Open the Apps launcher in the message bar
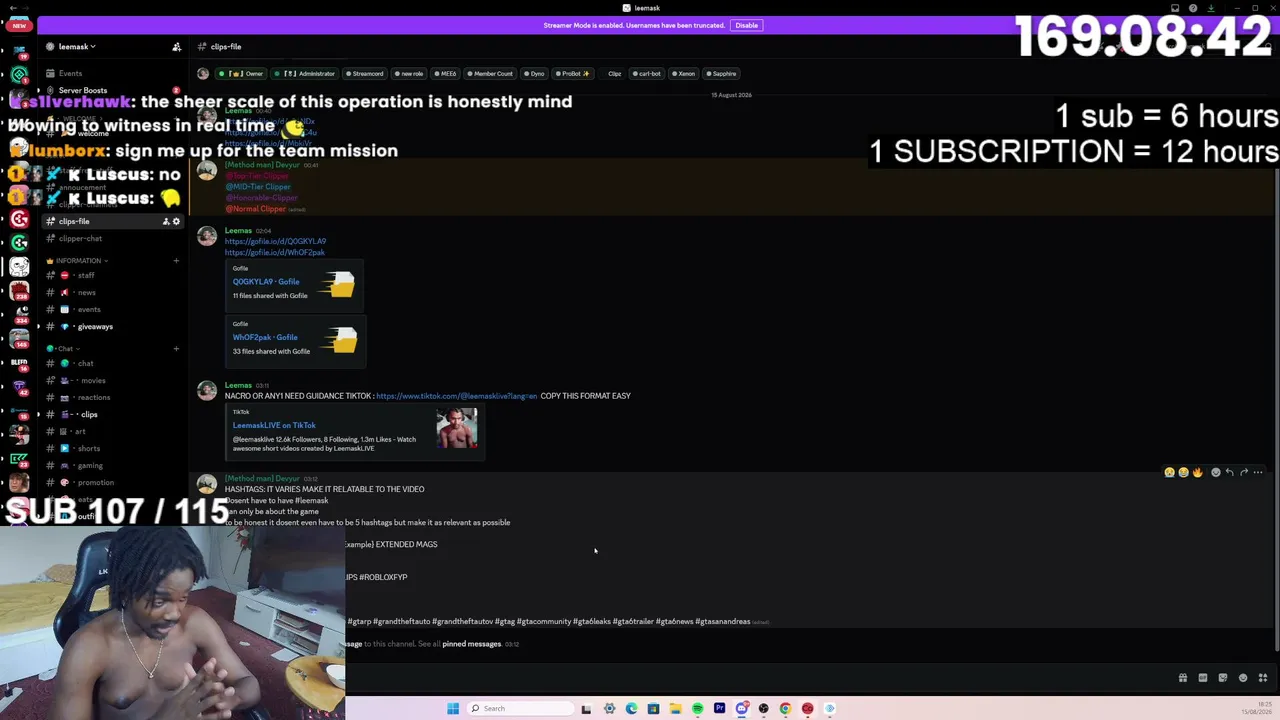 (1263, 678)
